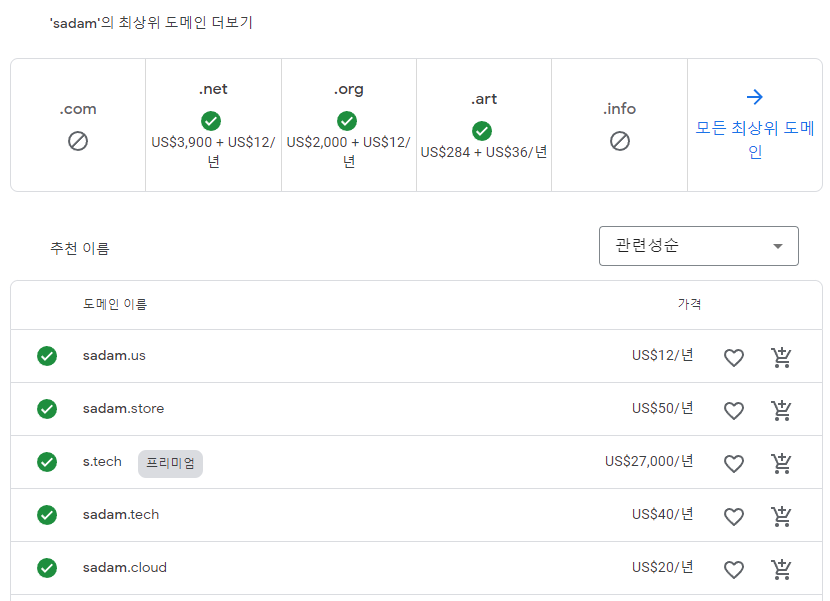Click the sadam.tech domain name
The height and width of the screenshot is (601, 830).
(121, 515)
